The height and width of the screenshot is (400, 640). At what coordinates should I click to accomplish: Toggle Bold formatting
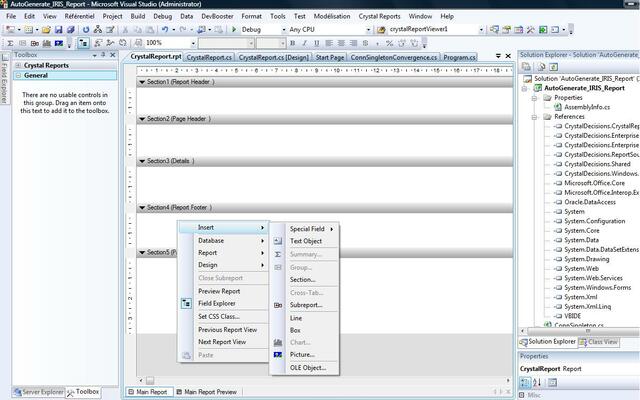[292, 43]
